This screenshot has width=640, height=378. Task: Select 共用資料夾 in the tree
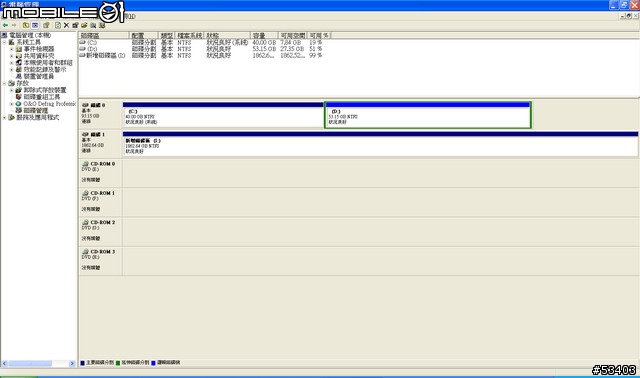39,56
